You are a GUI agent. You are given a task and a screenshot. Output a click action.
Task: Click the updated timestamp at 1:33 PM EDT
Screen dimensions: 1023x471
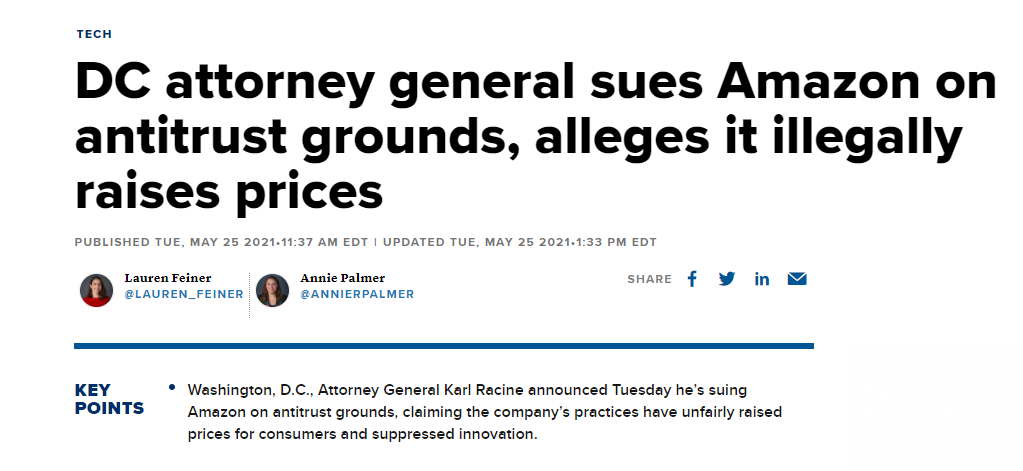[x=520, y=242]
